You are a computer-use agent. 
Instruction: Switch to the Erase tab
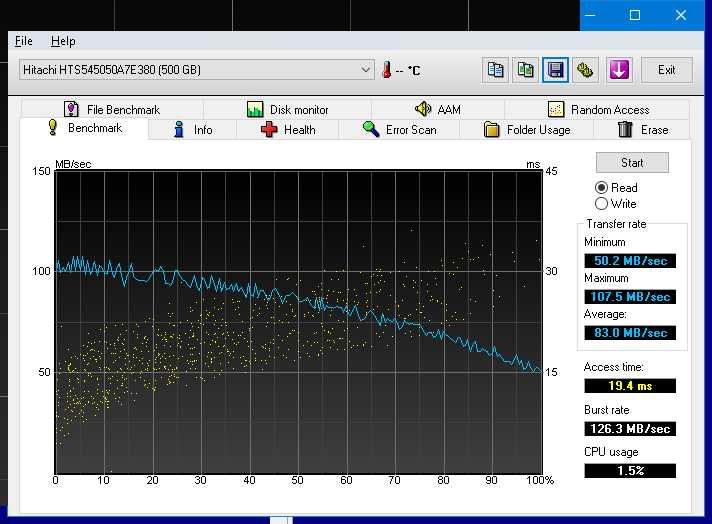[x=643, y=130]
